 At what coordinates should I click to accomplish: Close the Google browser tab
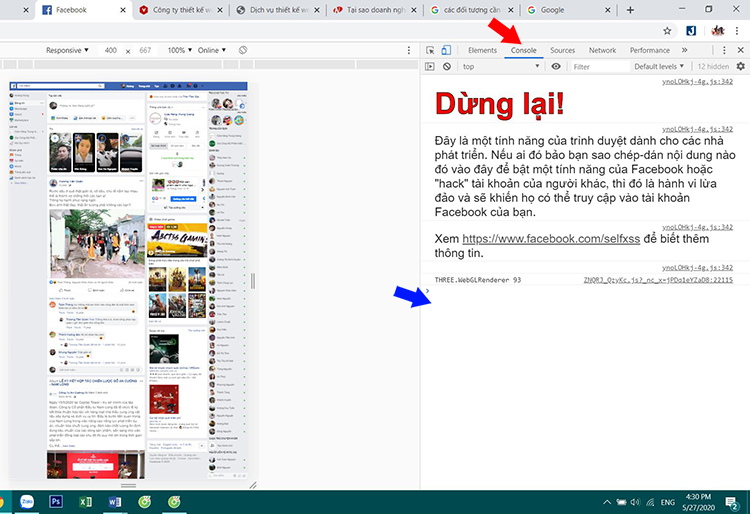[x=607, y=10]
